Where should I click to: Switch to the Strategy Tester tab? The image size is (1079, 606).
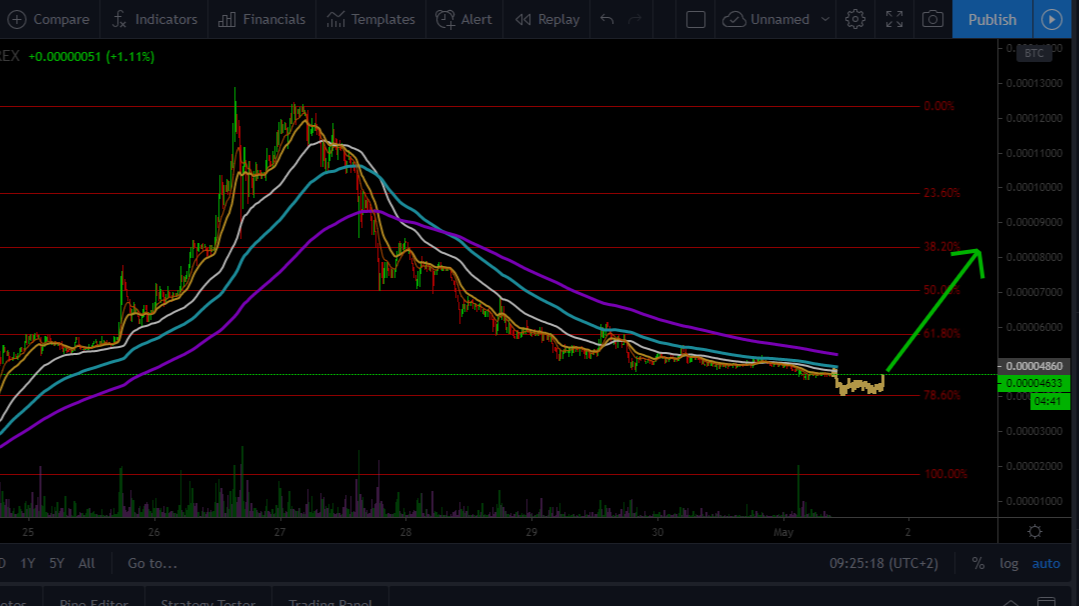[207, 601]
